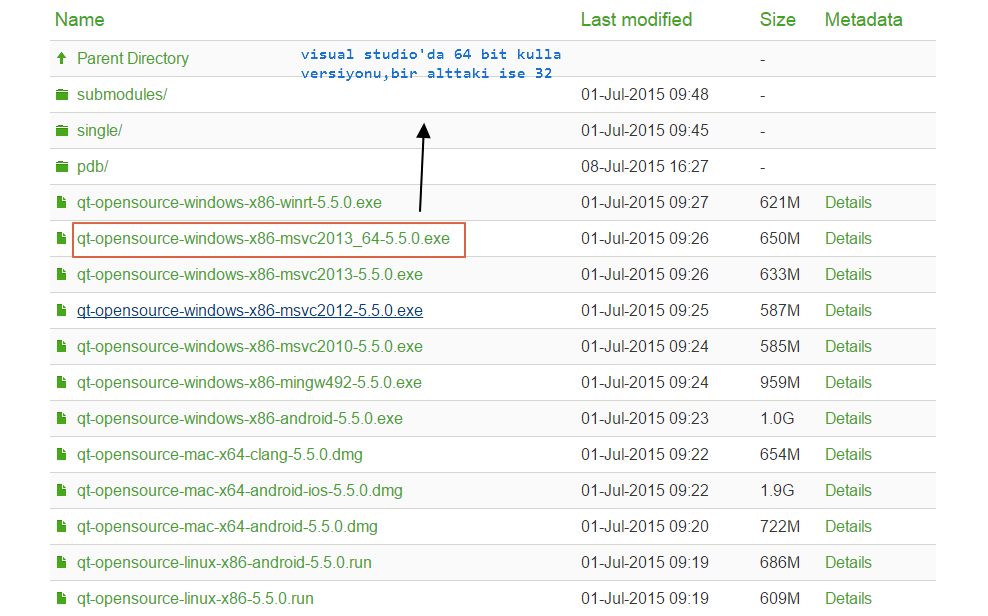Download qt-opensource-mac-x64-clang-5.5.0.dmg
This screenshot has height=616, width=988.
(x=220, y=453)
